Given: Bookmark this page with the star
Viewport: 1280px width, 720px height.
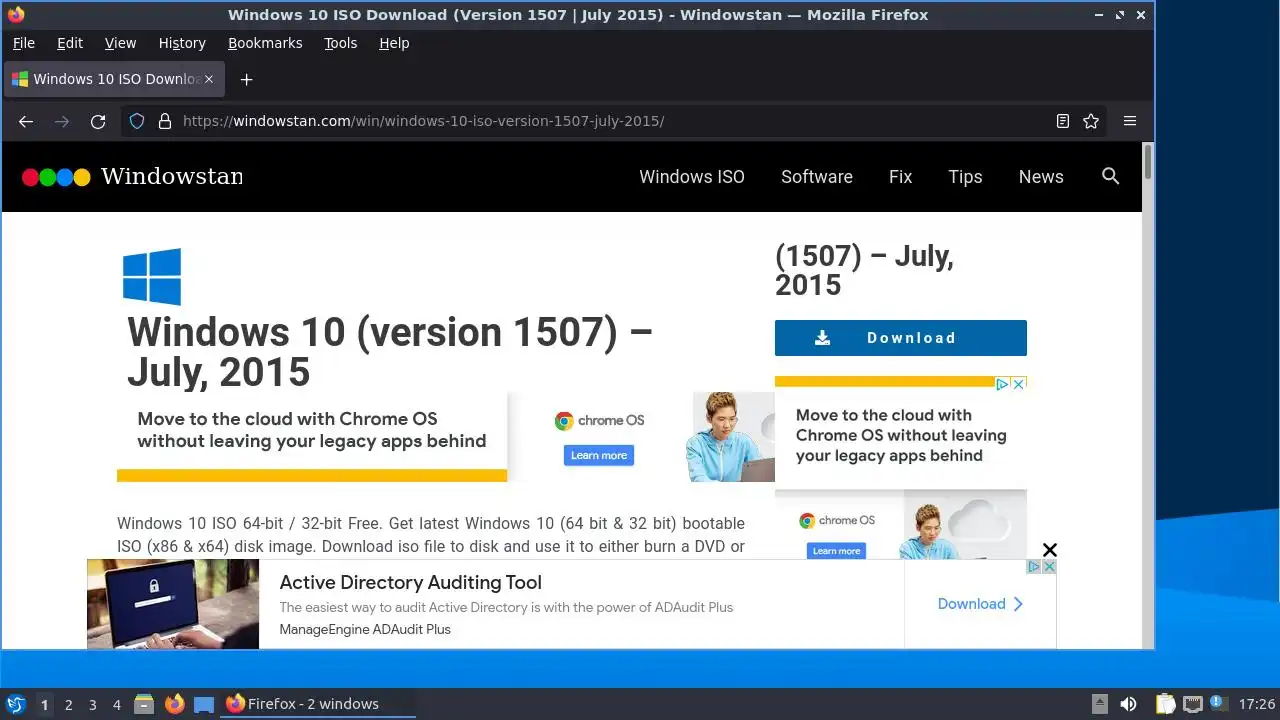Looking at the screenshot, I should 1091,121.
